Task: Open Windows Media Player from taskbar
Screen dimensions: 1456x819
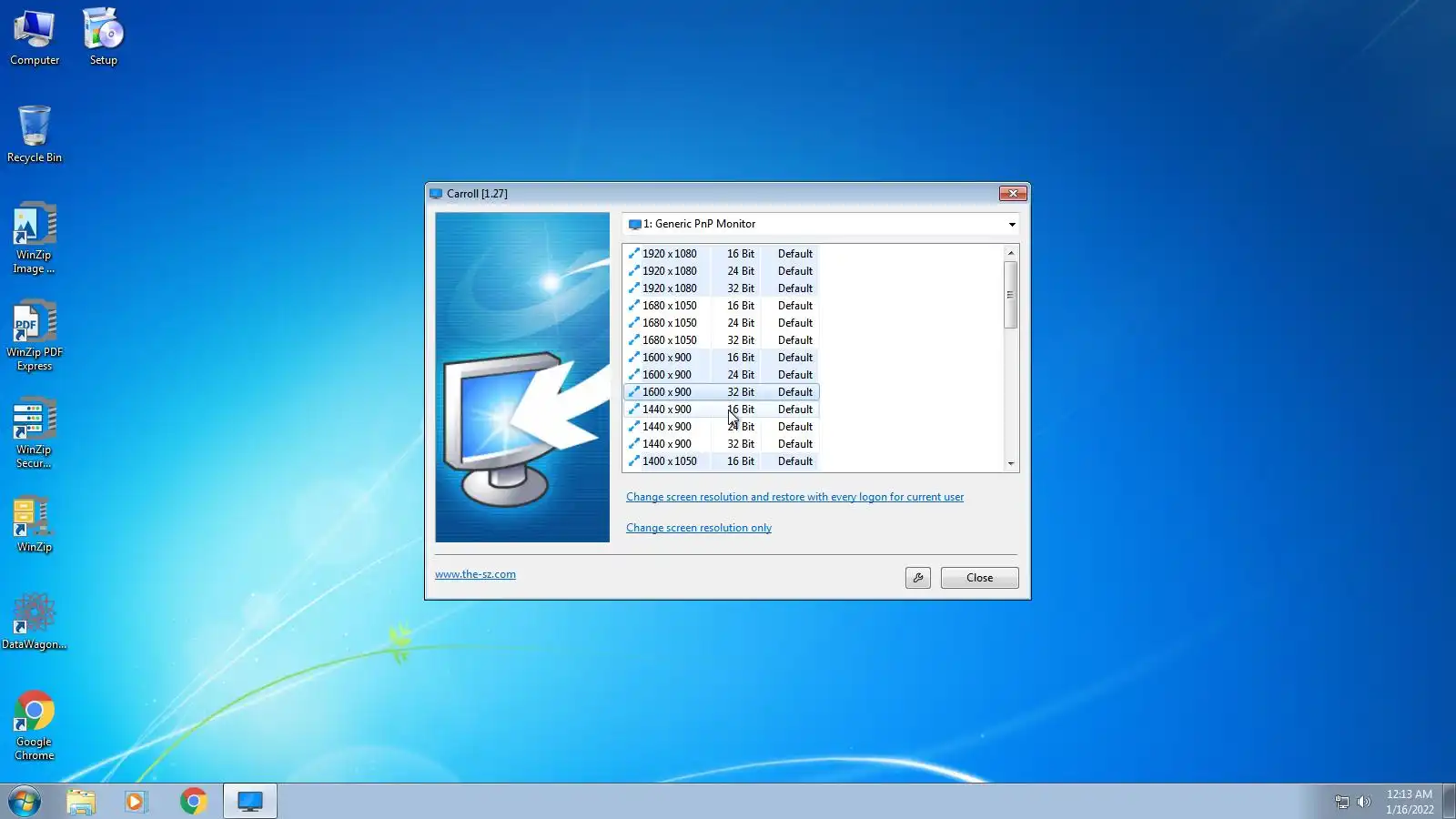Action: point(136,802)
